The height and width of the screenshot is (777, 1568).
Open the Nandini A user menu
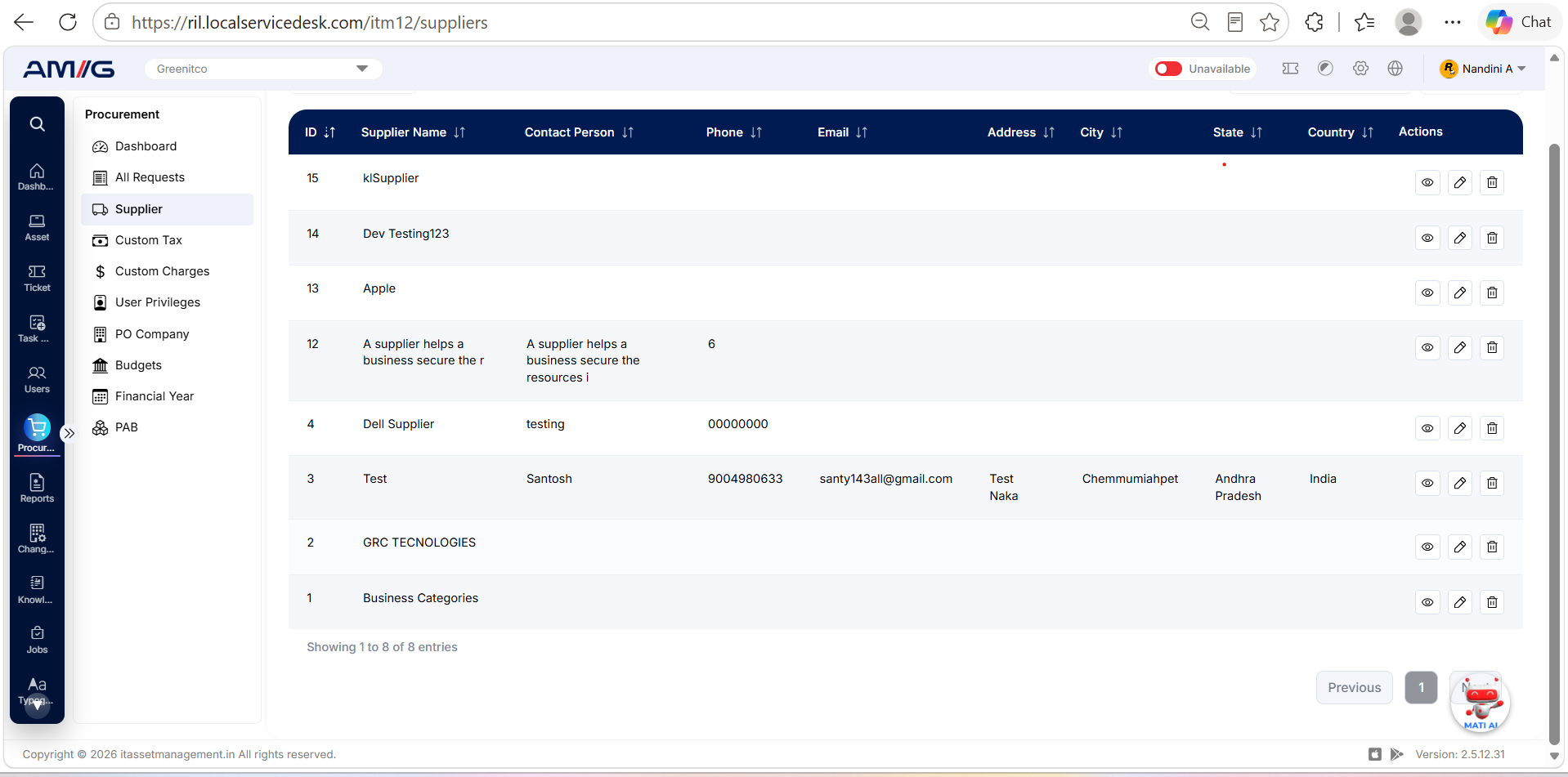point(1482,69)
